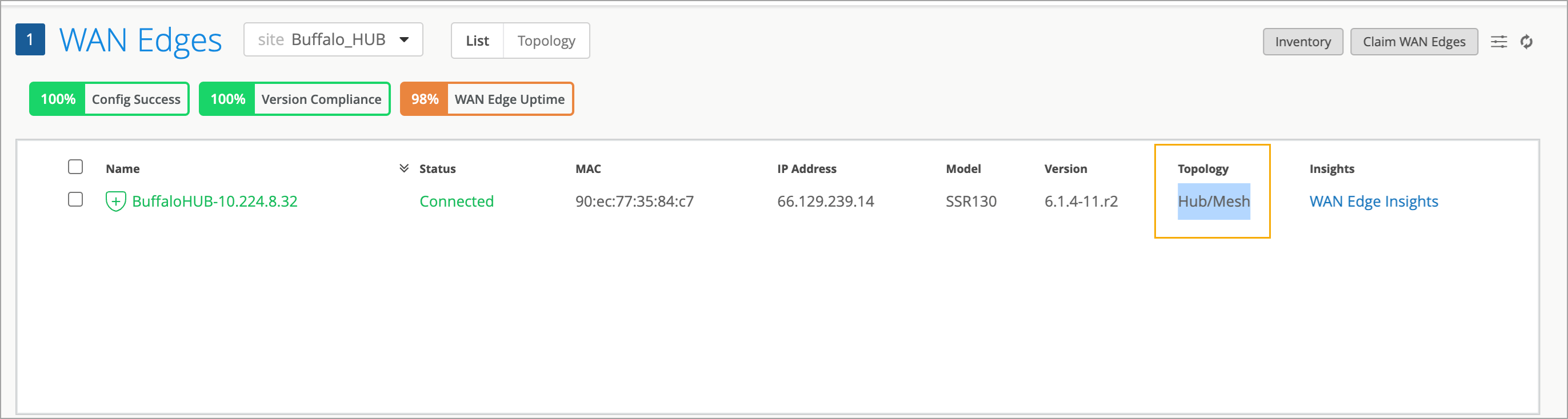Click the 100% Version Compliance indicator
Viewport: 1568px width, 419px height.
295,99
